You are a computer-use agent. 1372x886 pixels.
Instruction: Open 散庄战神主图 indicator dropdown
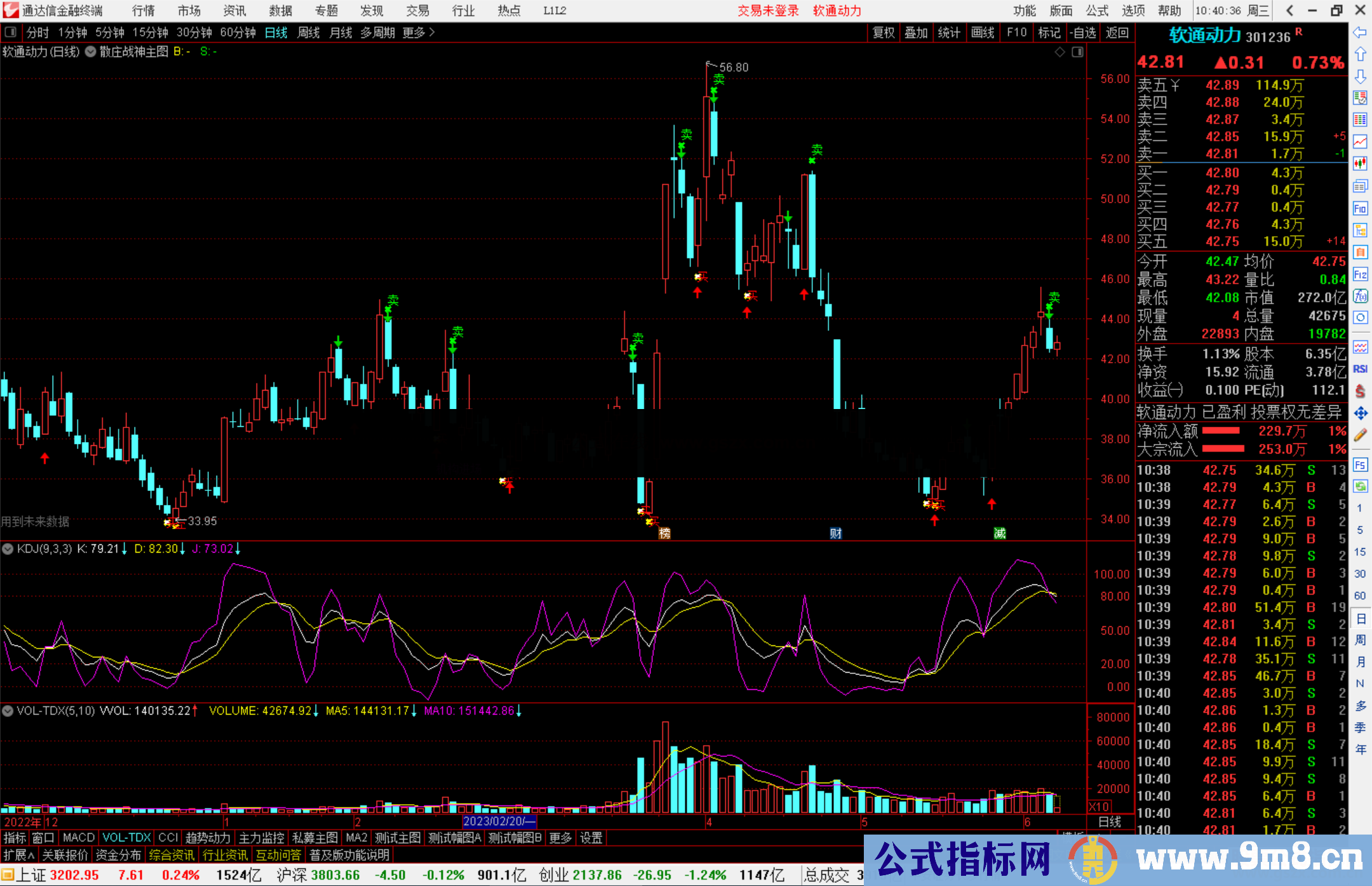pos(90,52)
